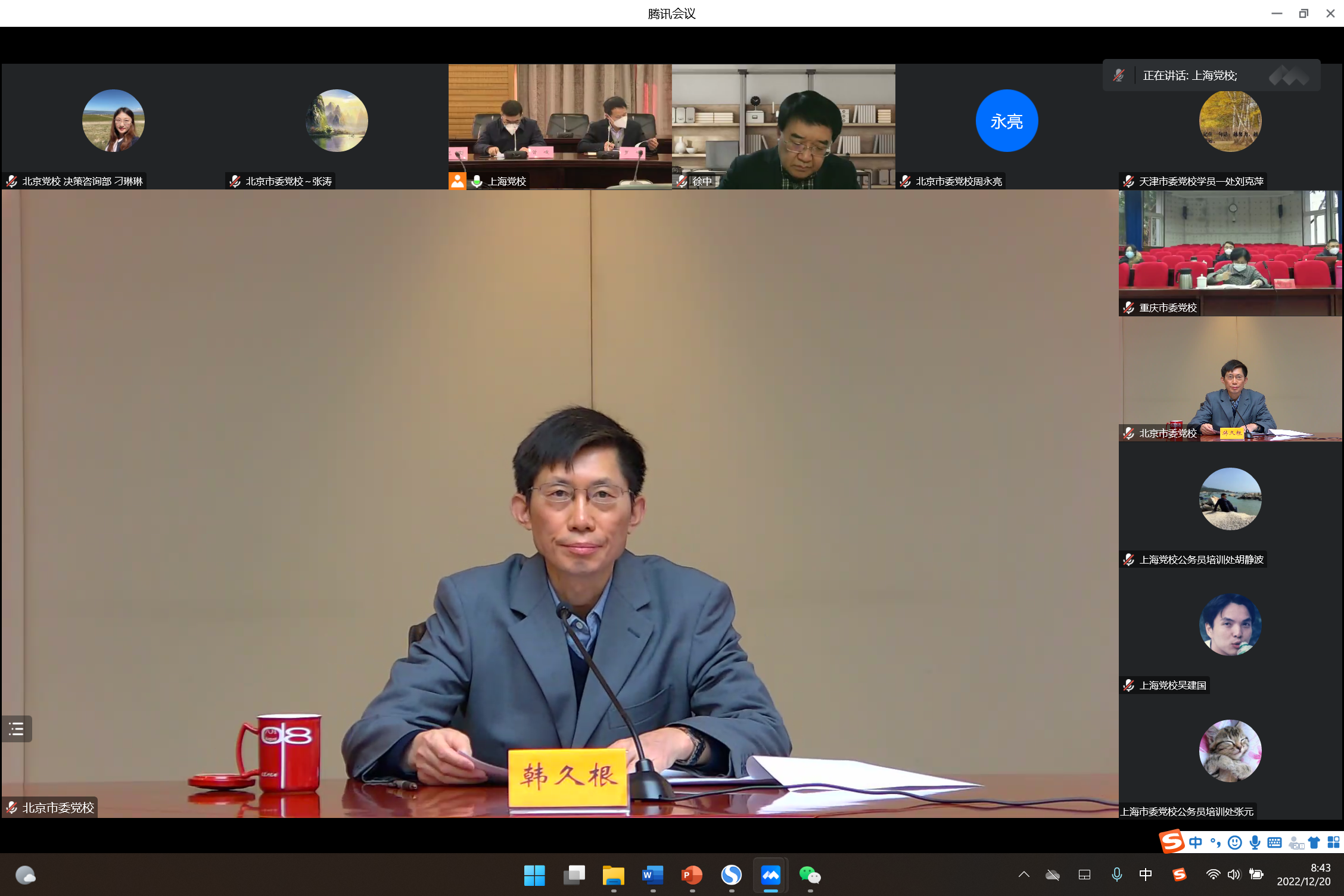This screenshot has width=1344, height=896.
Task: Open PowerPoint from the taskbar
Action: [x=692, y=875]
